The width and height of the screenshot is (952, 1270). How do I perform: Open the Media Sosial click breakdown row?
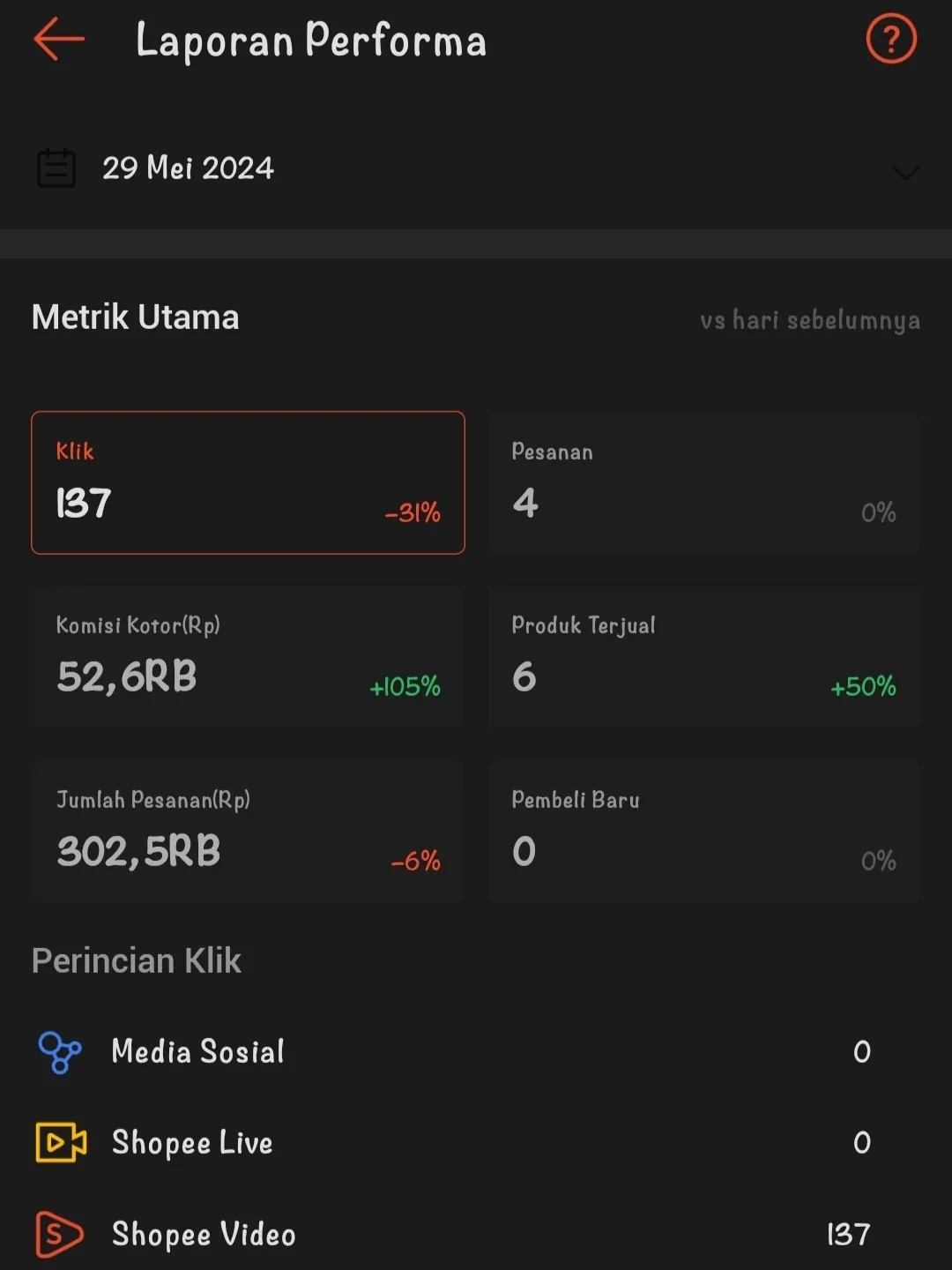coord(476,1052)
